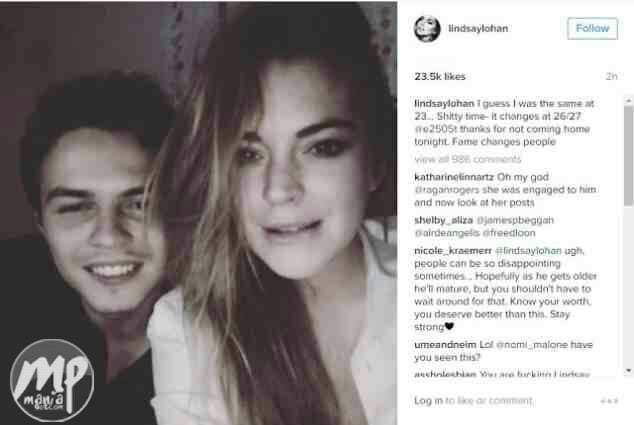
Task: Click the black heart emoji in comment
Action: 449,326
